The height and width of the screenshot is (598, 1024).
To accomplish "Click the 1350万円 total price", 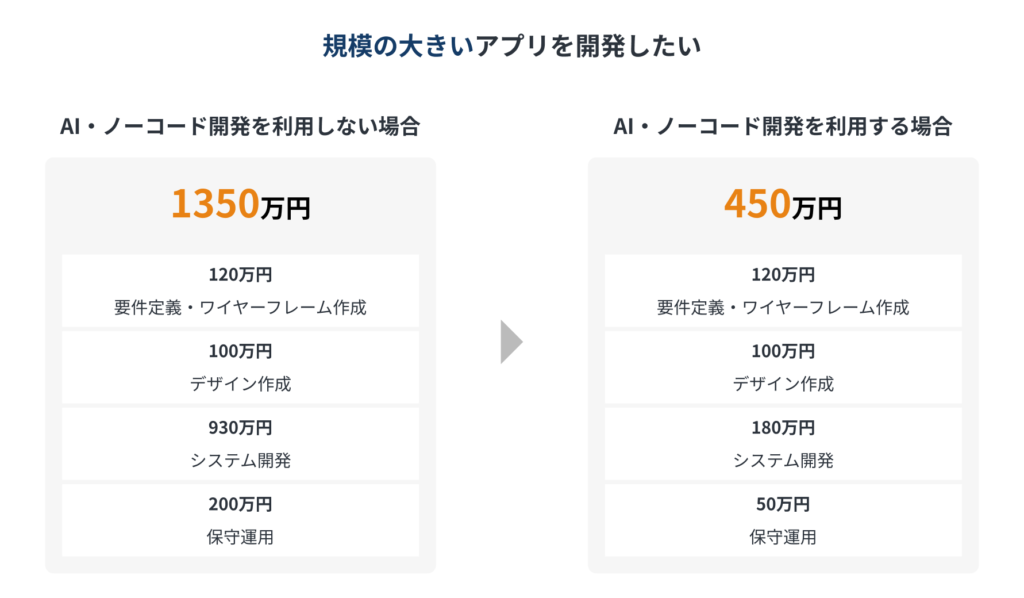I will pyautogui.click(x=240, y=205).
